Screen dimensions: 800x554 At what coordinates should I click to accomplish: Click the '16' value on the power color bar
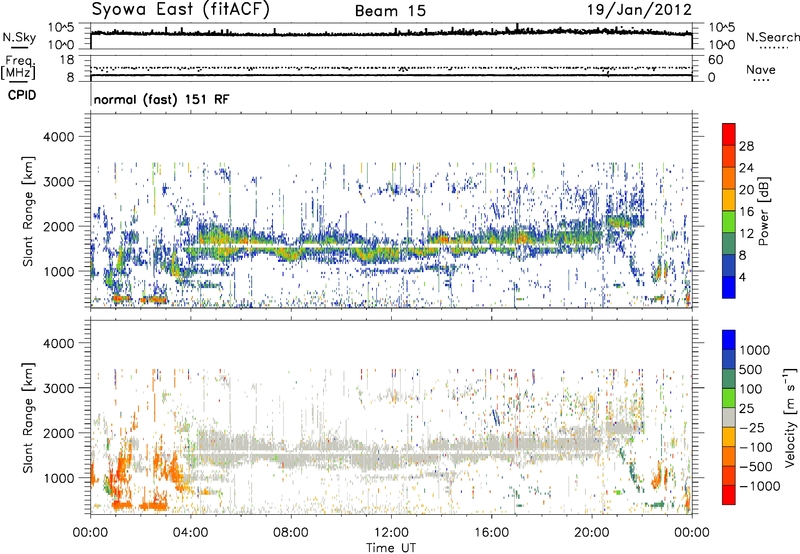(x=746, y=212)
